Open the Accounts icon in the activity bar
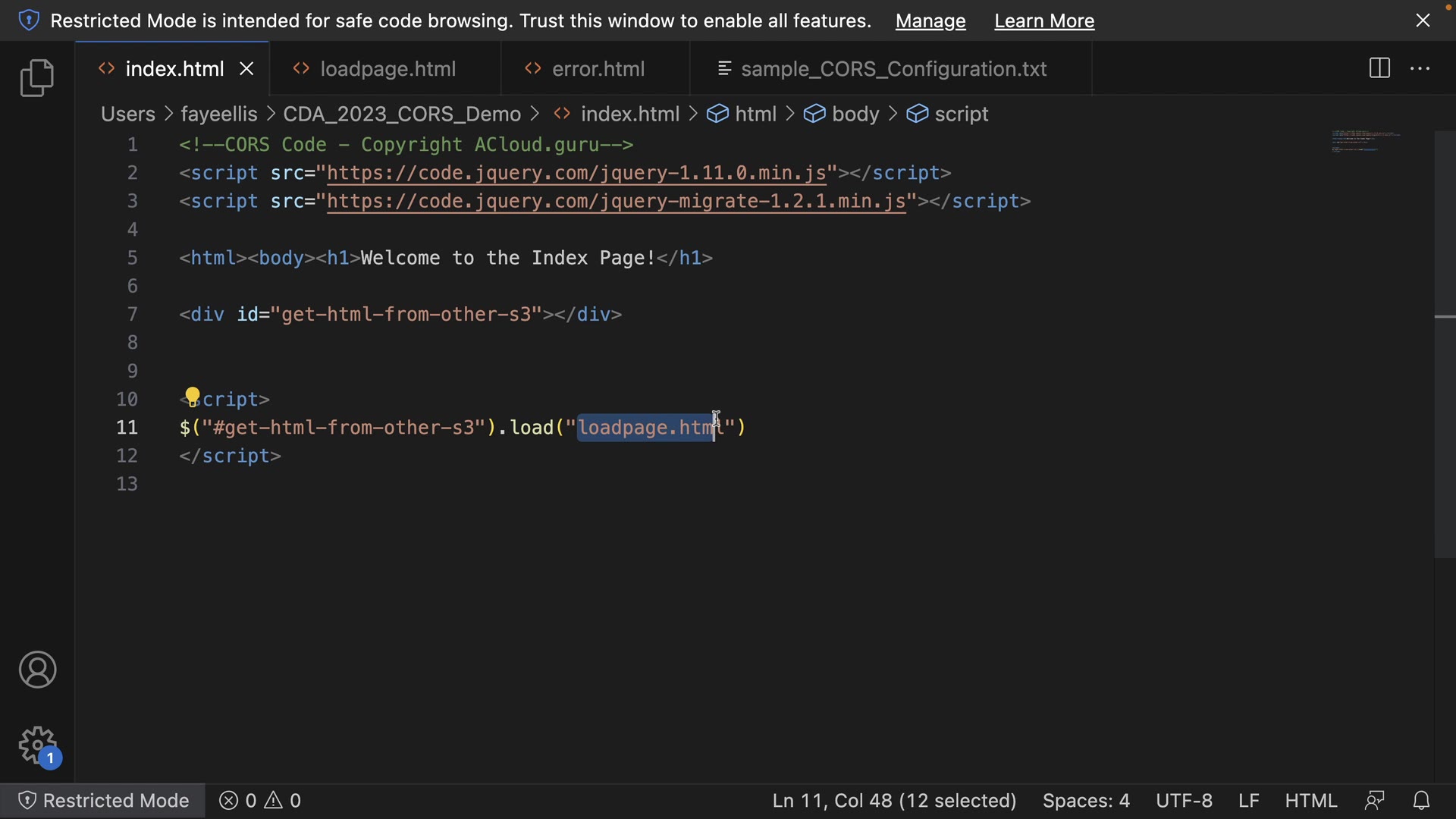 (x=37, y=670)
